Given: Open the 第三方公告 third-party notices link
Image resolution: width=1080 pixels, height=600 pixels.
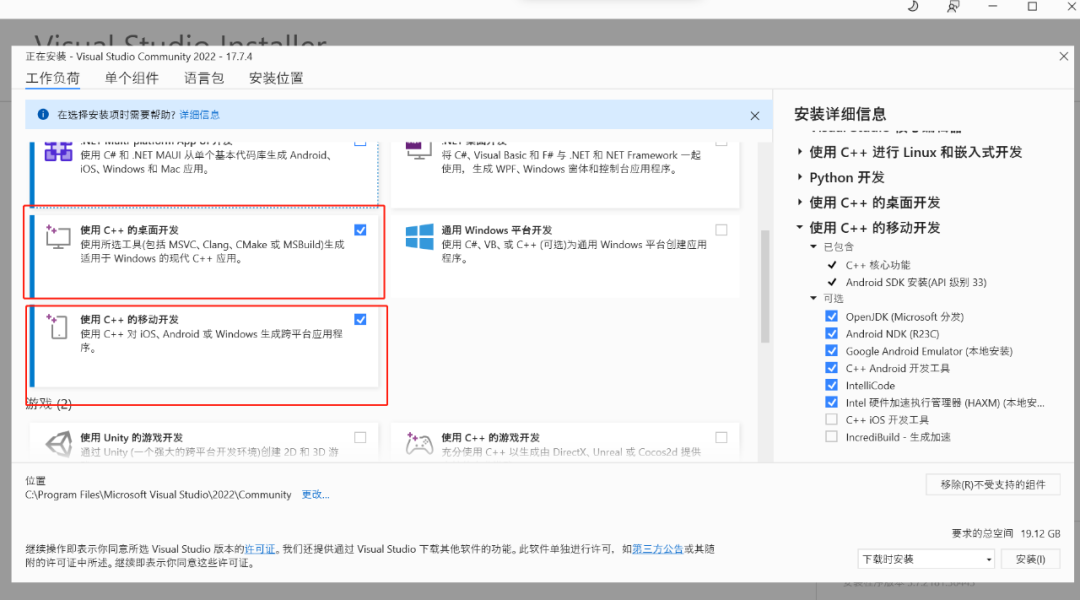Looking at the screenshot, I should tap(658, 549).
